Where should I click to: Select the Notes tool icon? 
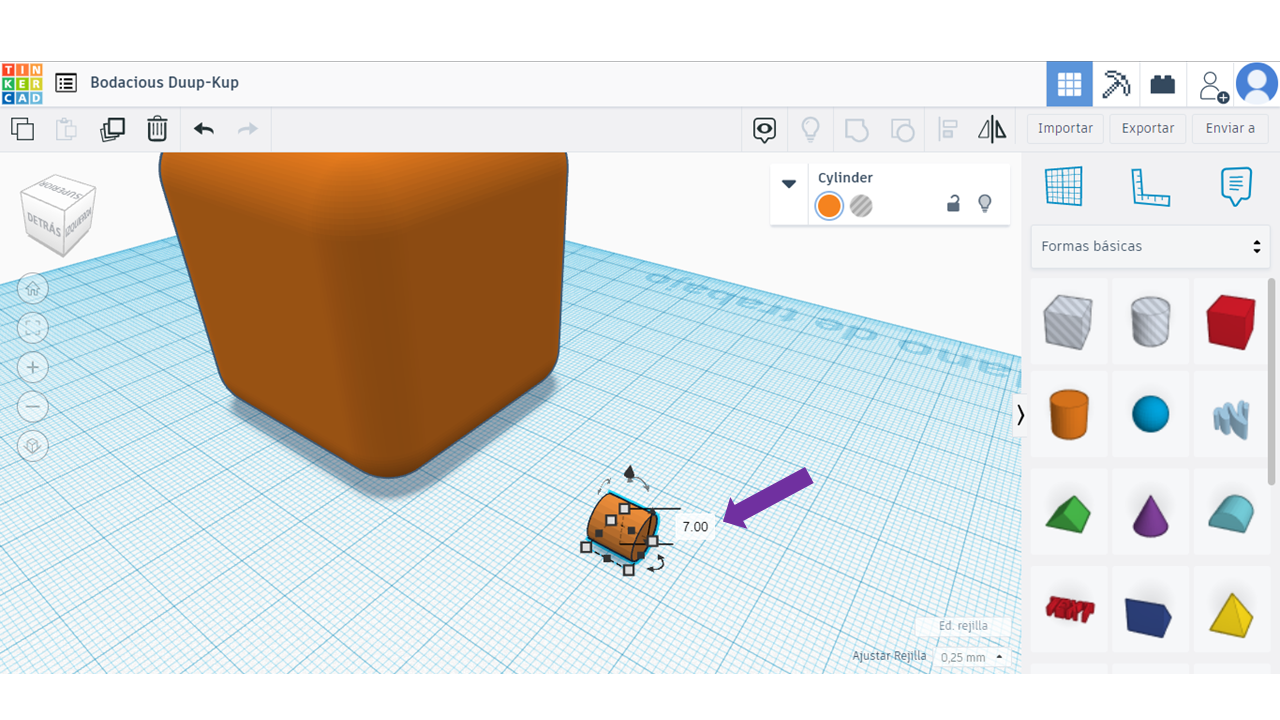pos(1236,186)
